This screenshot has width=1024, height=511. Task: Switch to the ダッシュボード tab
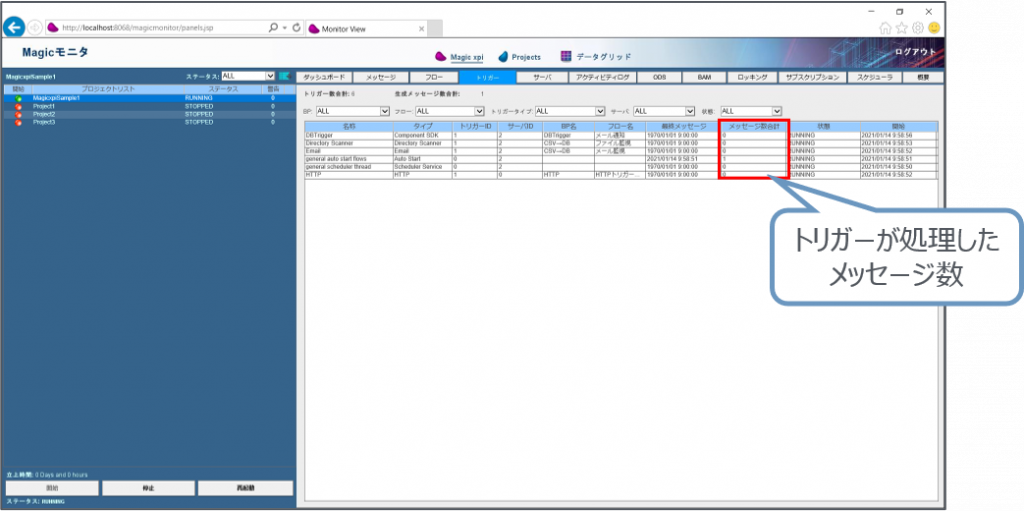pos(323,77)
